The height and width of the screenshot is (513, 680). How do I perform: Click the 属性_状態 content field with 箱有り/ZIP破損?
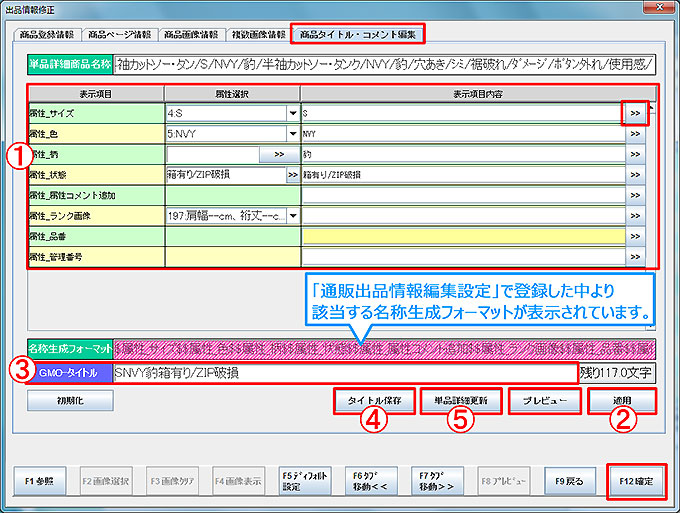(463, 175)
